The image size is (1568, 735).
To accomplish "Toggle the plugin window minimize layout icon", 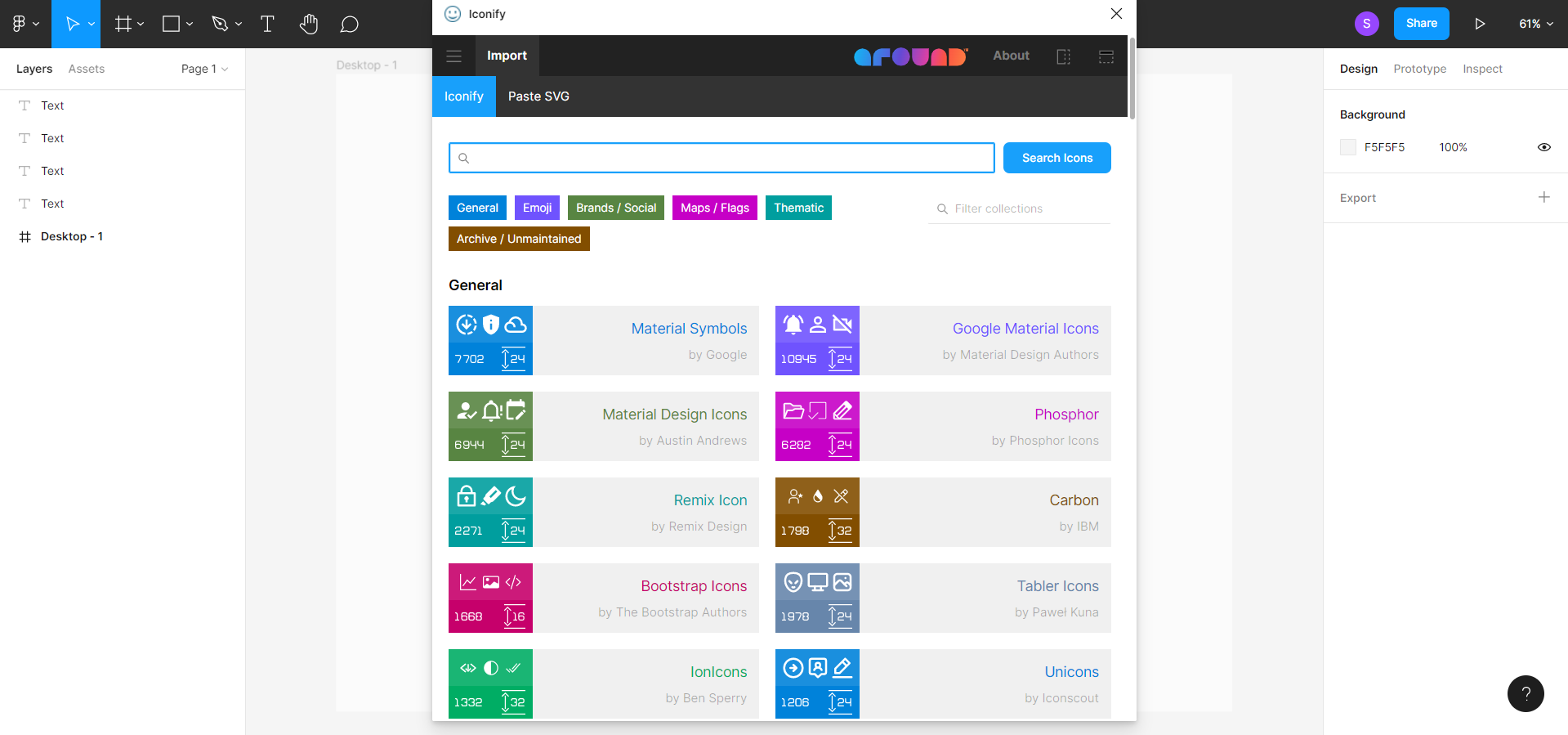I will pos(1106,56).
